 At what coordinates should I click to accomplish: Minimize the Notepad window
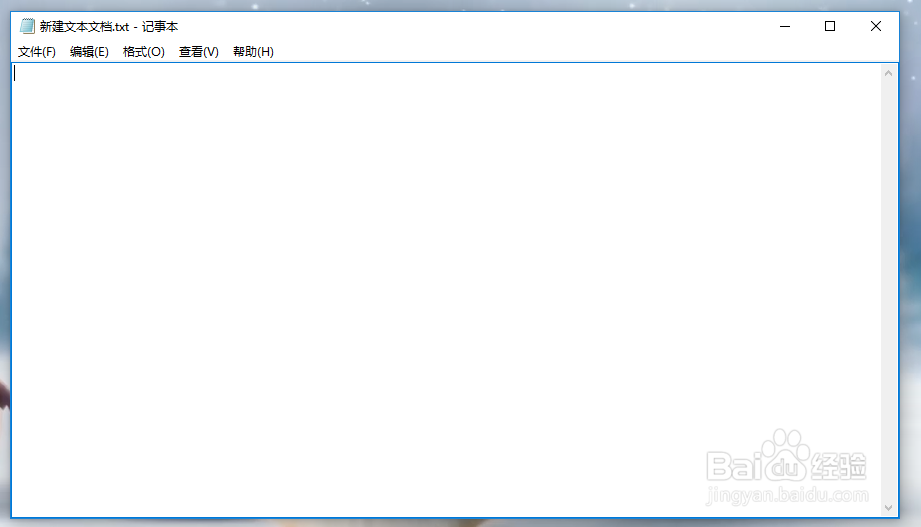pos(785,26)
